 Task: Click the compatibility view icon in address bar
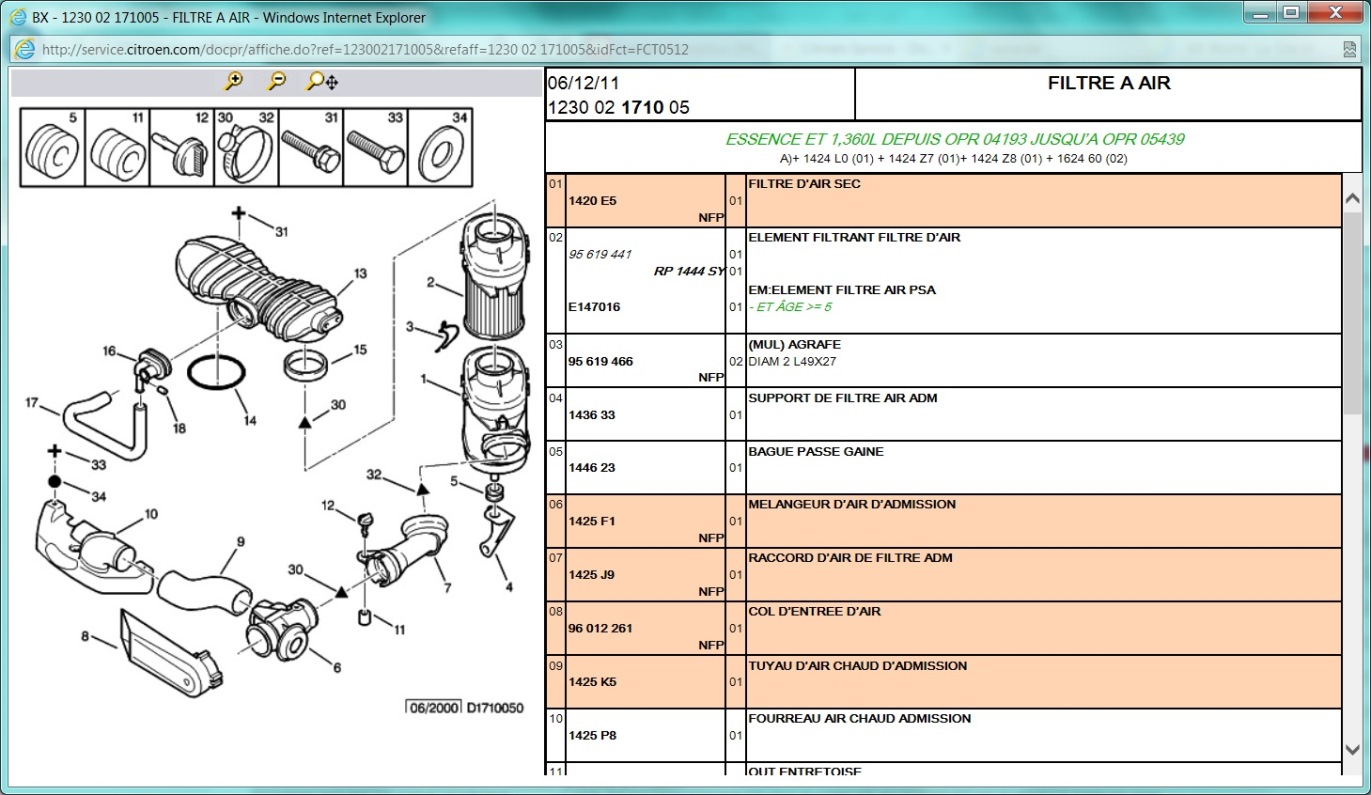[x=1349, y=49]
